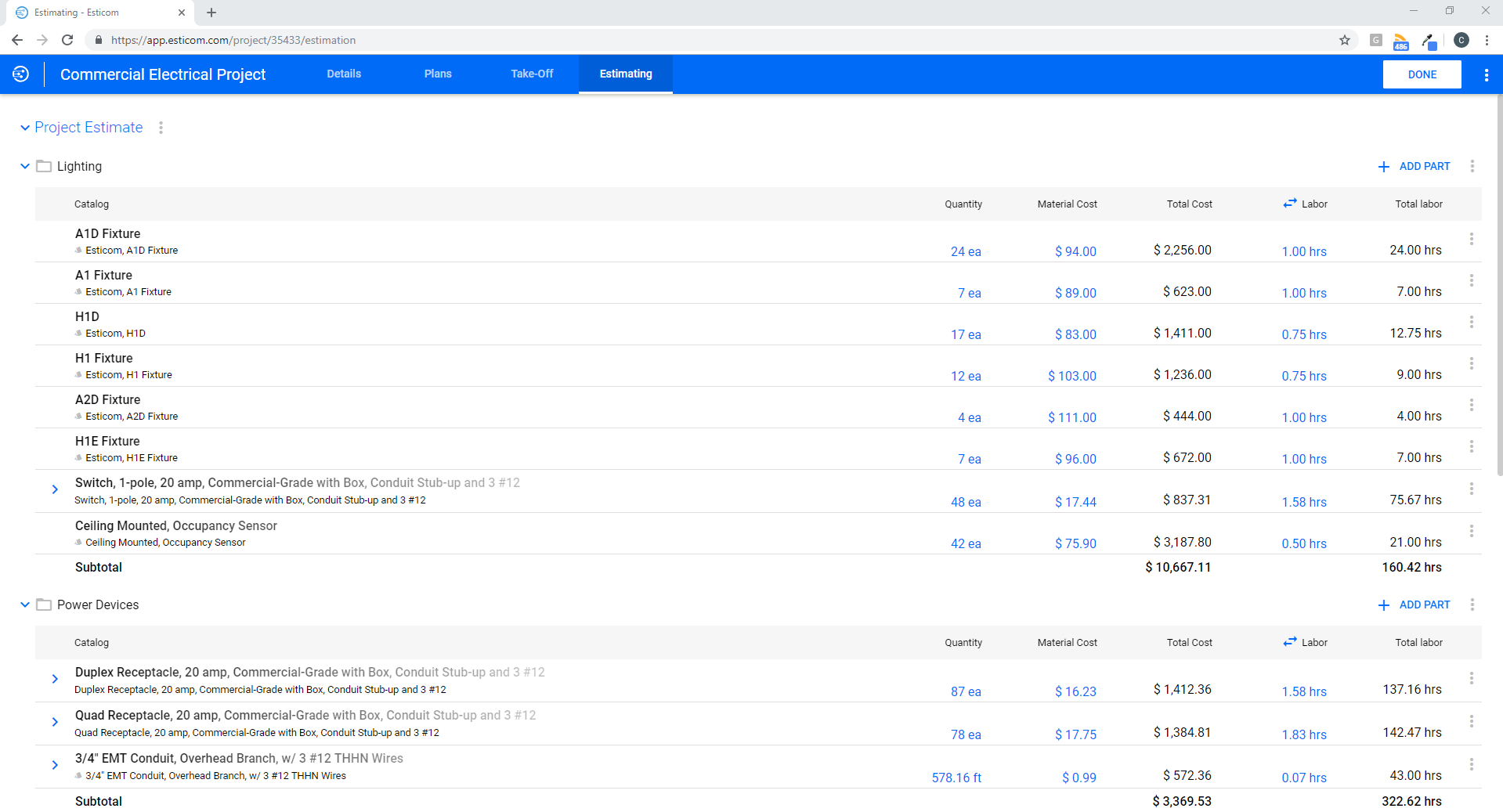Open the Plans tab
The height and width of the screenshot is (812, 1503).
pos(437,74)
